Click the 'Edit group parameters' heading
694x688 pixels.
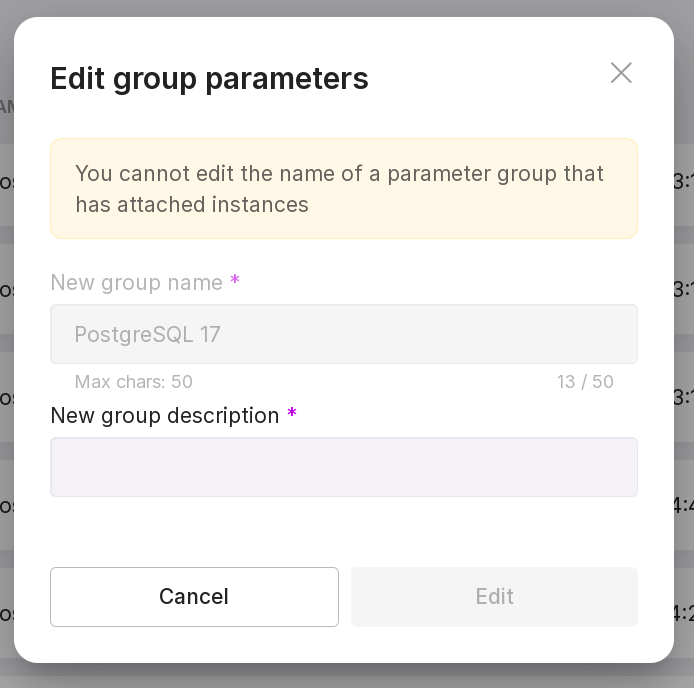pos(209,78)
